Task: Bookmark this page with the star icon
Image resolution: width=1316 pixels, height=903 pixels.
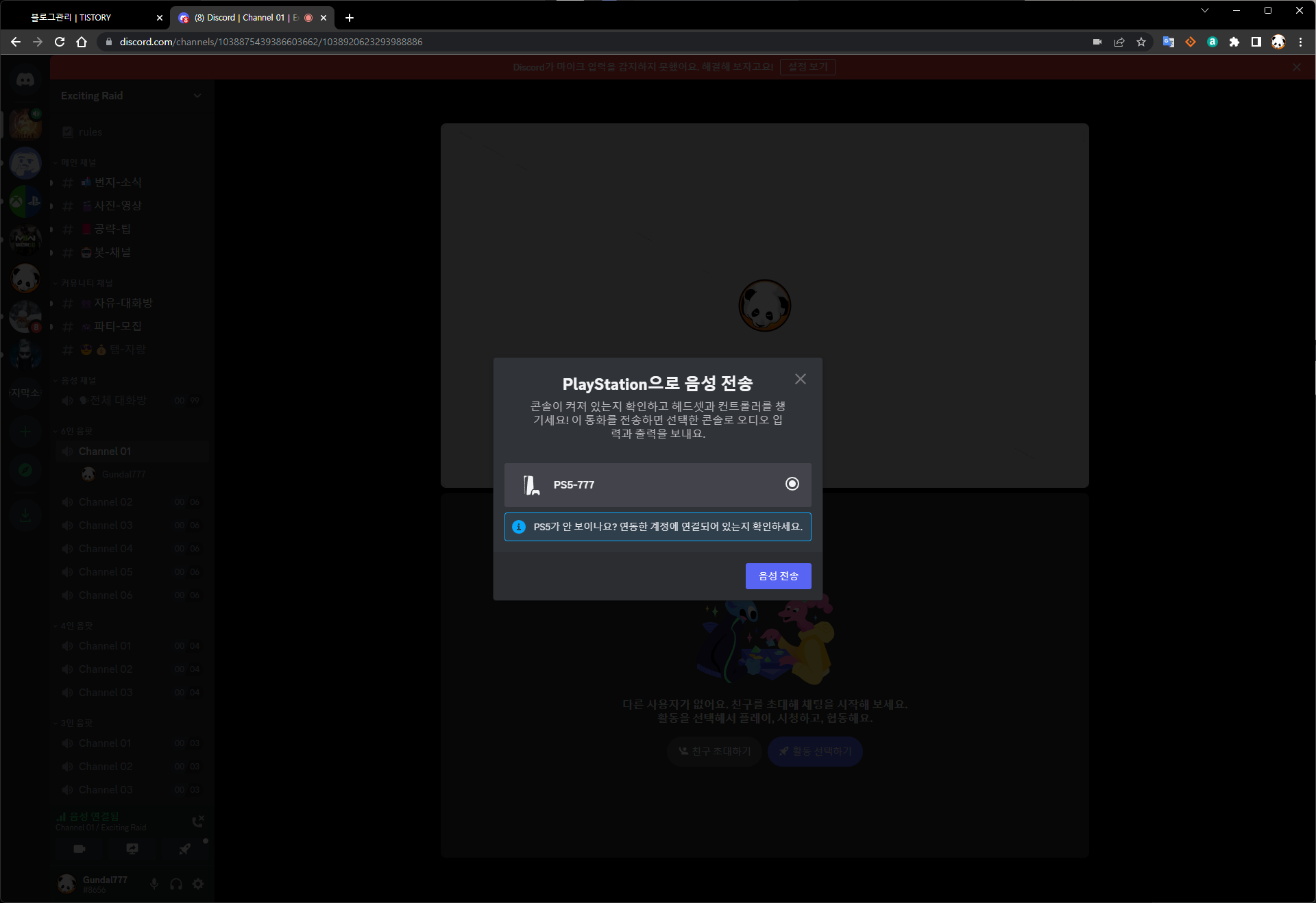Action: click(1141, 42)
